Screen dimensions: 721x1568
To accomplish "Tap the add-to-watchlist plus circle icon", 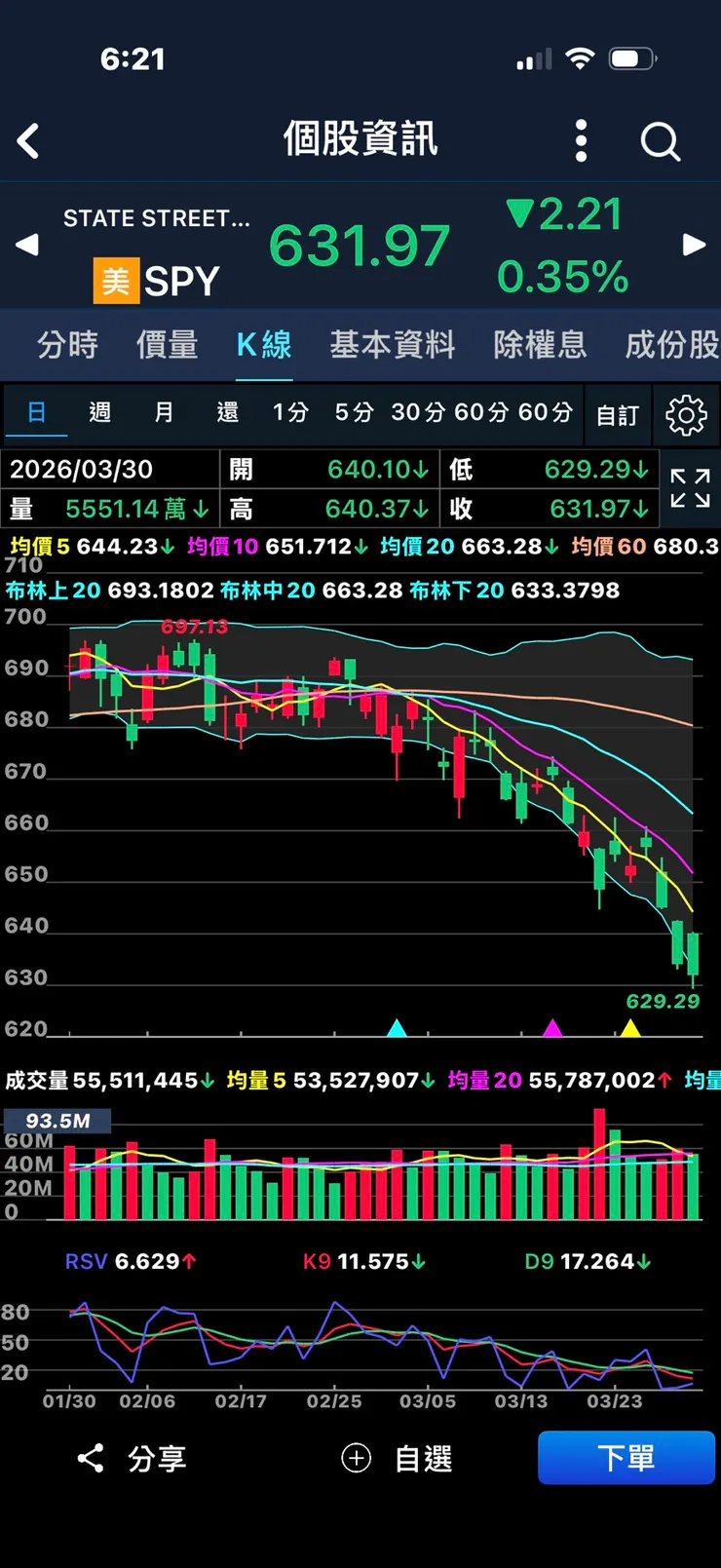I will (356, 1458).
